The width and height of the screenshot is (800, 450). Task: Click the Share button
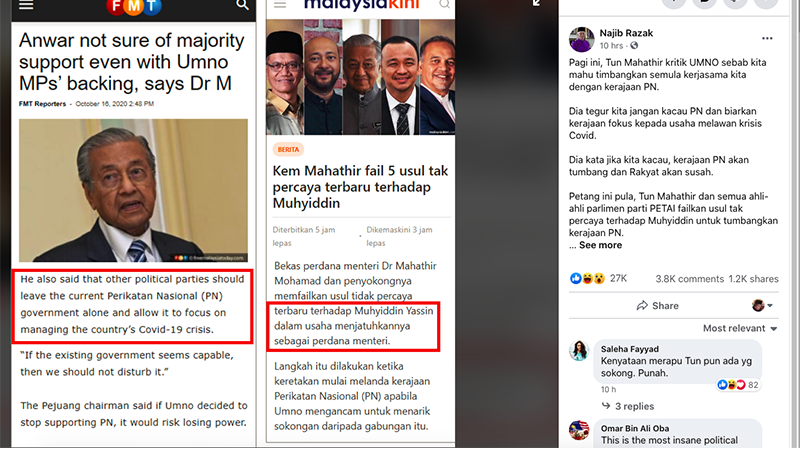pyautogui.click(x=658, y=306)
